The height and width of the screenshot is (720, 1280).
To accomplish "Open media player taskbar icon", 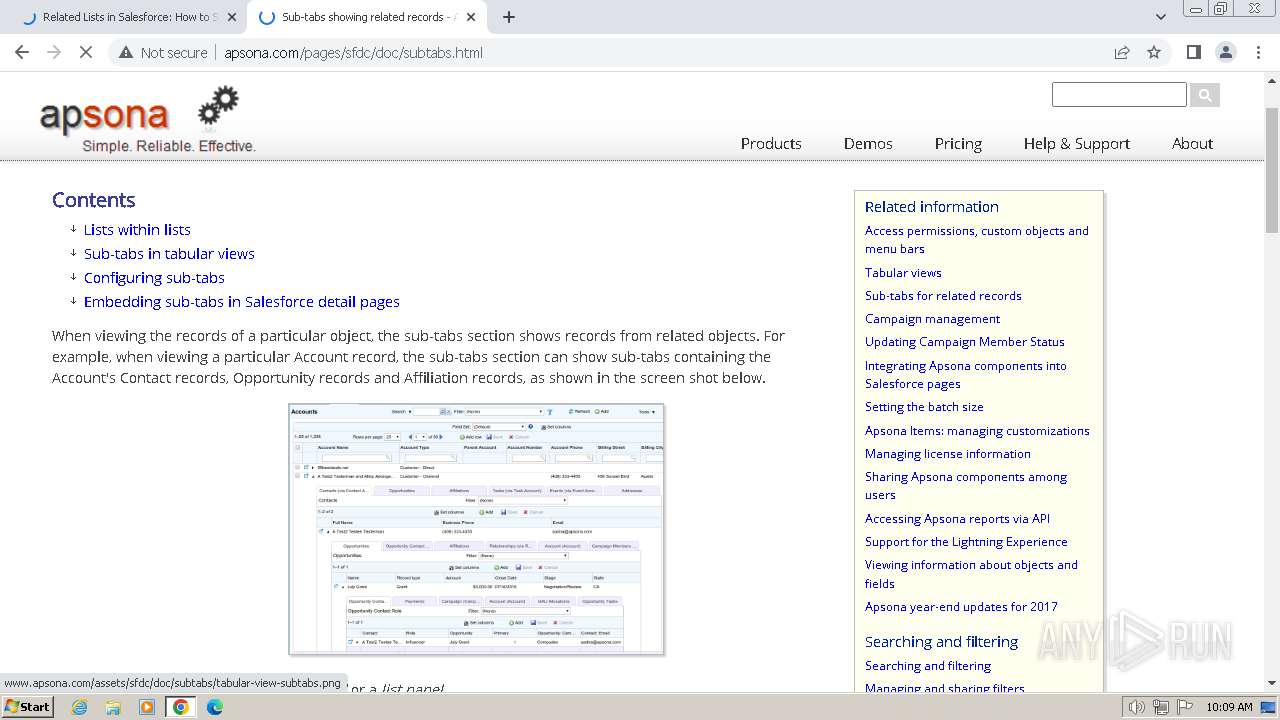I will (147, 707).
